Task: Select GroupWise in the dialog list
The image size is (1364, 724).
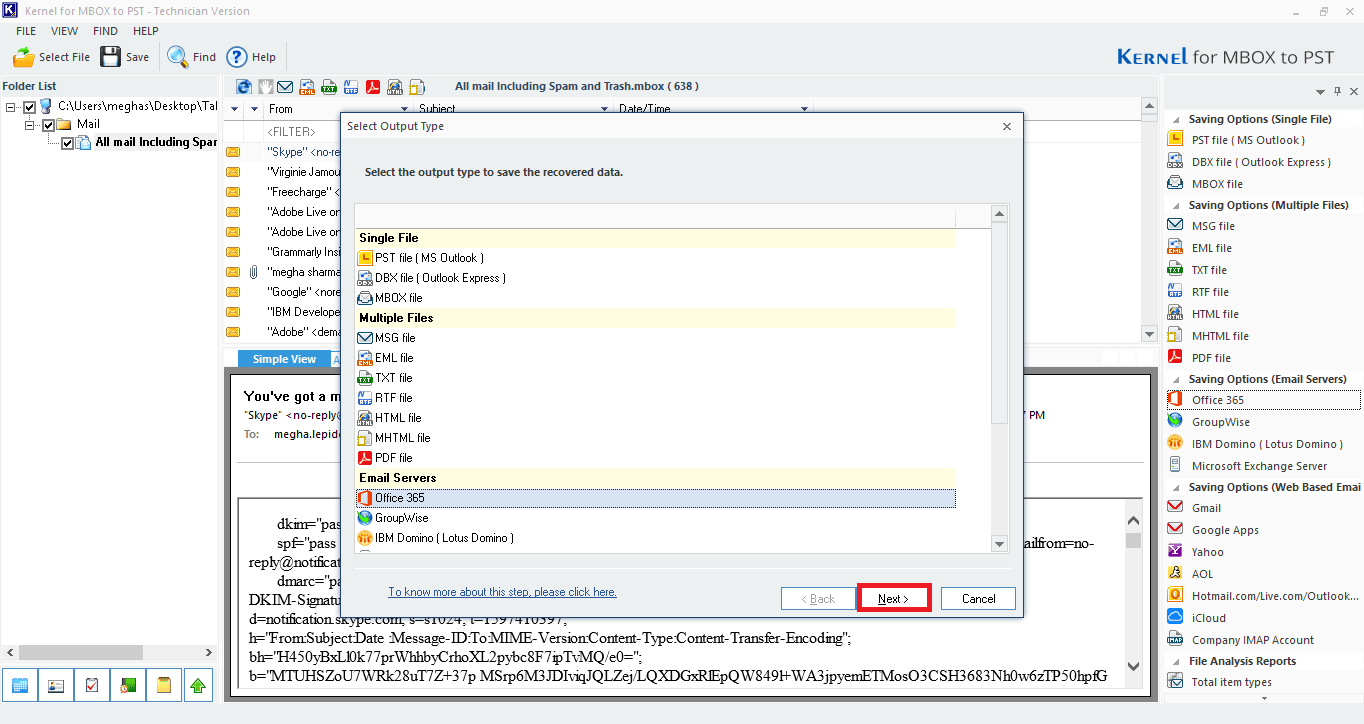Action: [x=656, y=518]
